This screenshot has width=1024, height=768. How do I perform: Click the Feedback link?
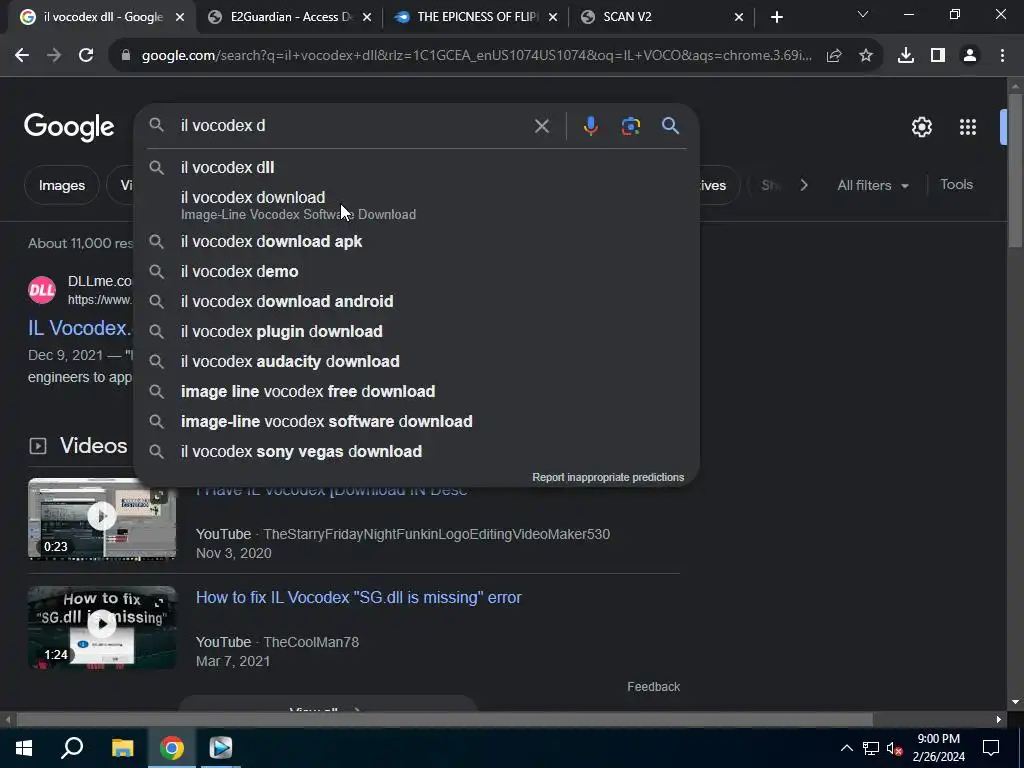click(653, 686)
